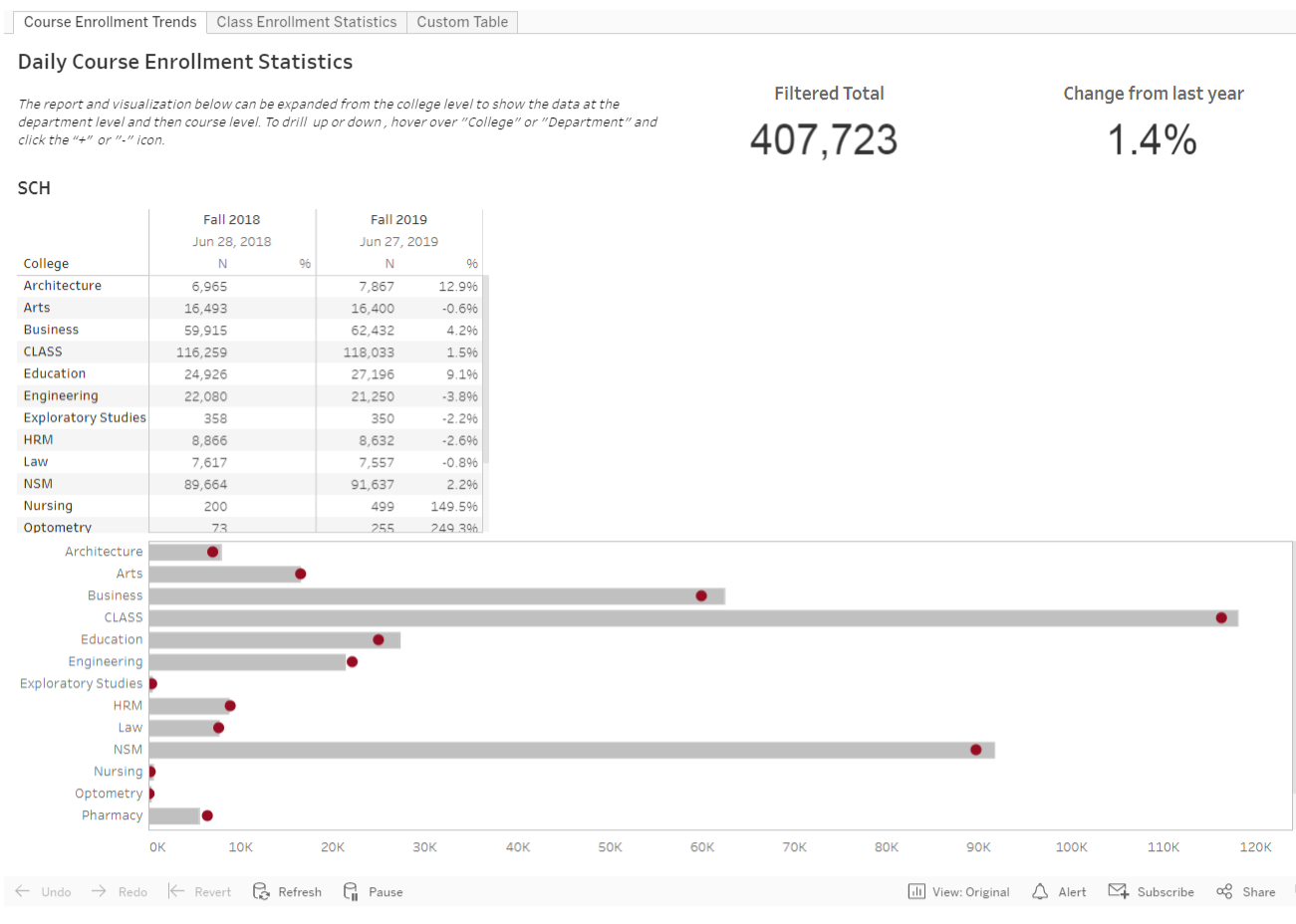Click the 12.9% value for Architecture

pyautogui.click(x=458, y=287)
